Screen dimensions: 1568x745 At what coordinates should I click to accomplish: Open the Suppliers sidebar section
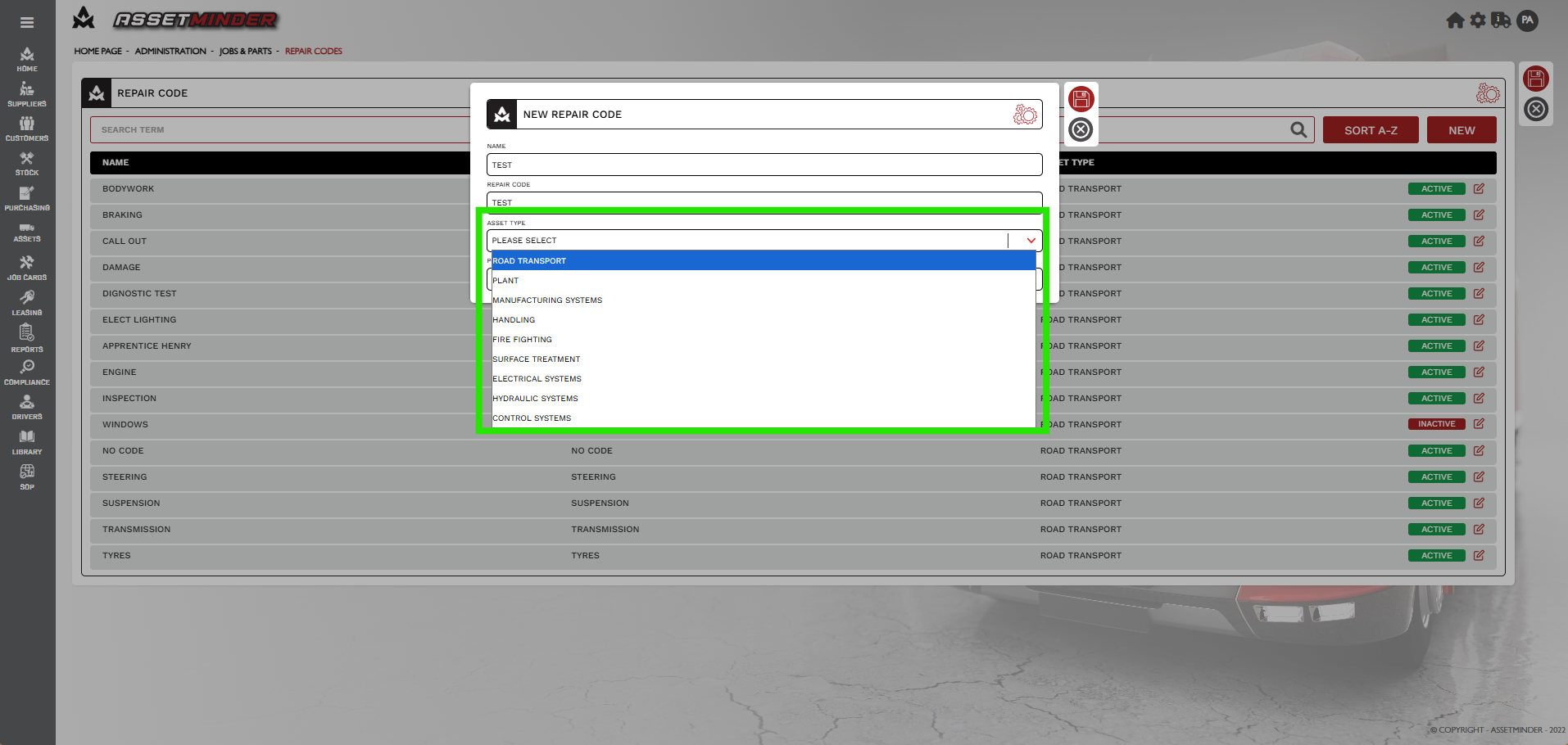tap(27, 94)
